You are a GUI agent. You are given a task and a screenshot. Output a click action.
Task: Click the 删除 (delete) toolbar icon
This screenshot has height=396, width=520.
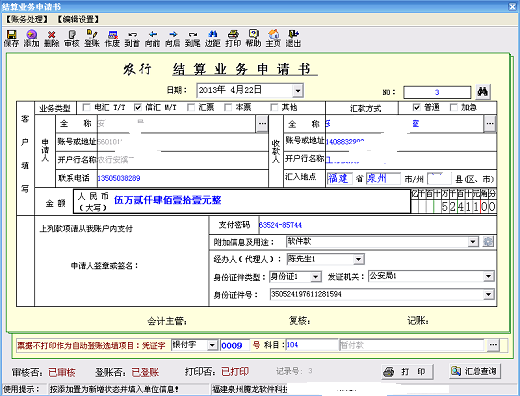pos(52,38)
